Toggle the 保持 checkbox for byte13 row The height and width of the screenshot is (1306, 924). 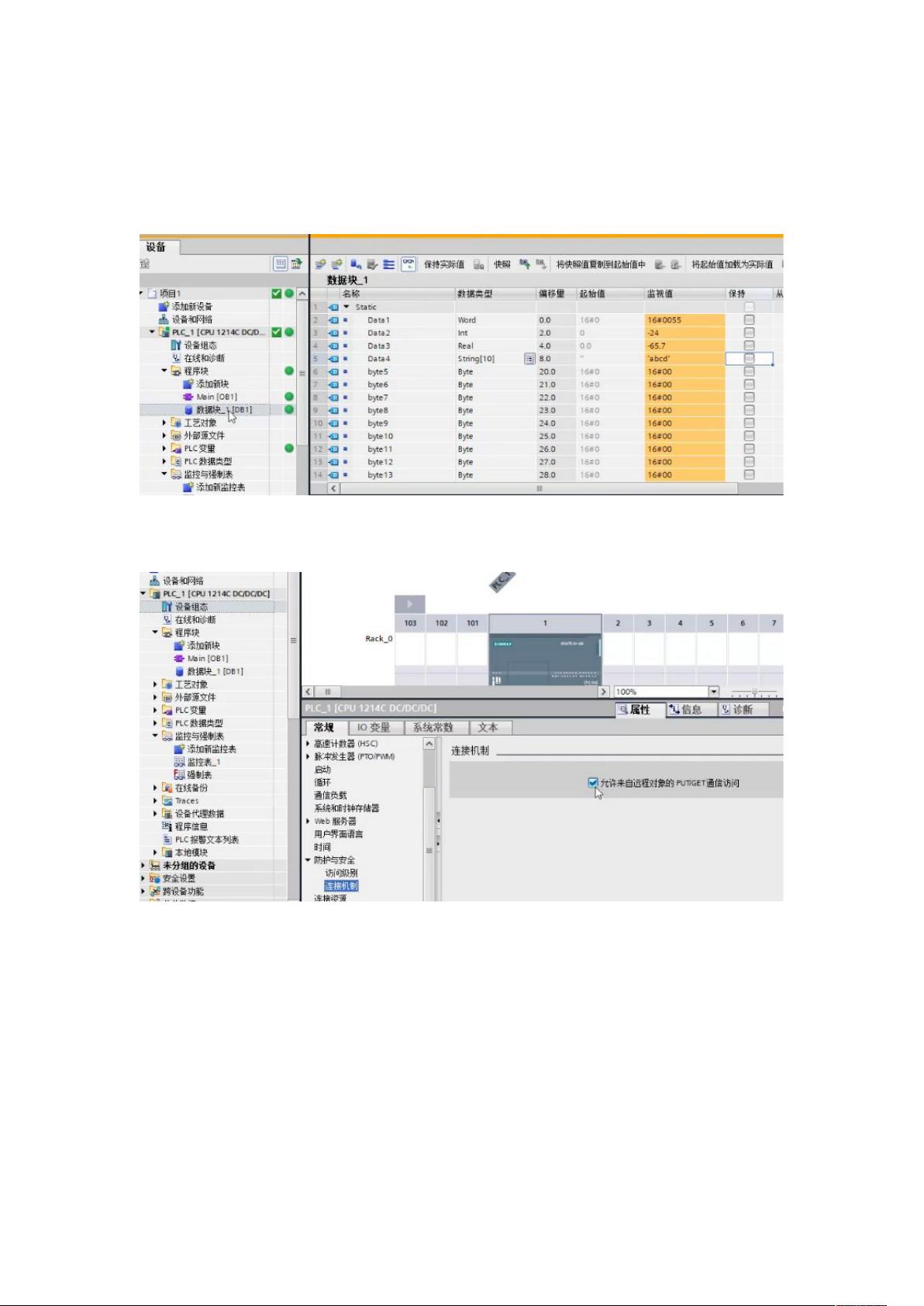click(x=749, y=475)
